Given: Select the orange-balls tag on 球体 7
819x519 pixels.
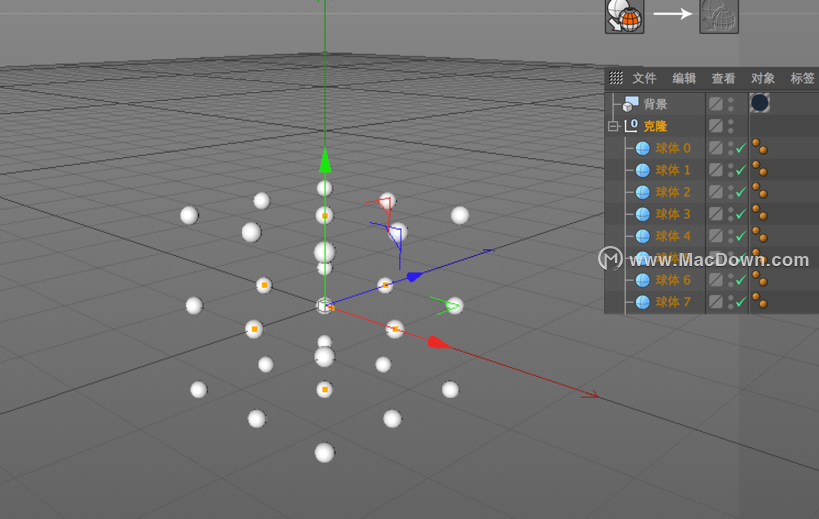Looking at the screenshot, I should [x=759, y=301].
